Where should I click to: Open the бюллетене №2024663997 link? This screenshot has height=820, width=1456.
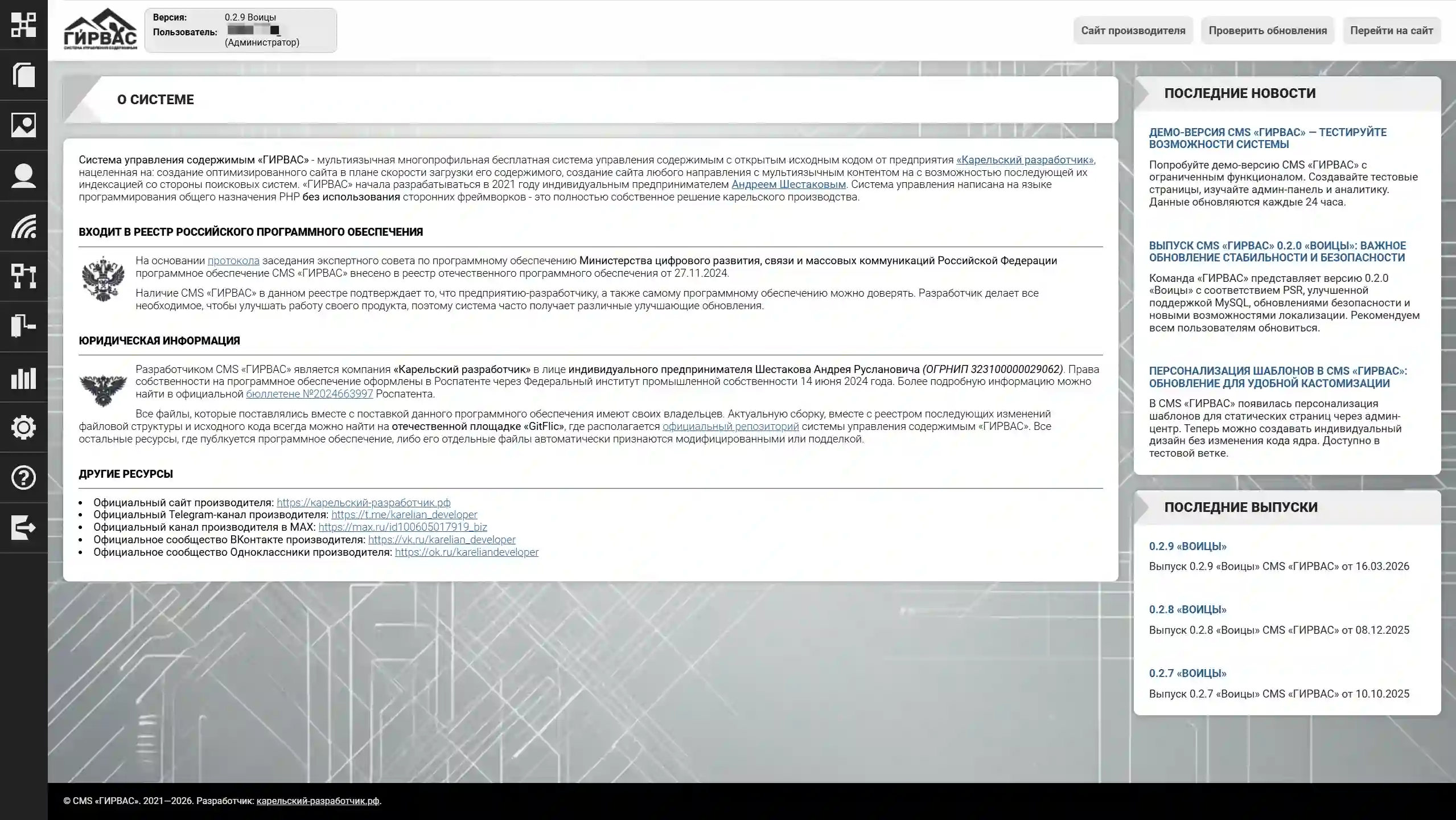[x=309, y=394]
